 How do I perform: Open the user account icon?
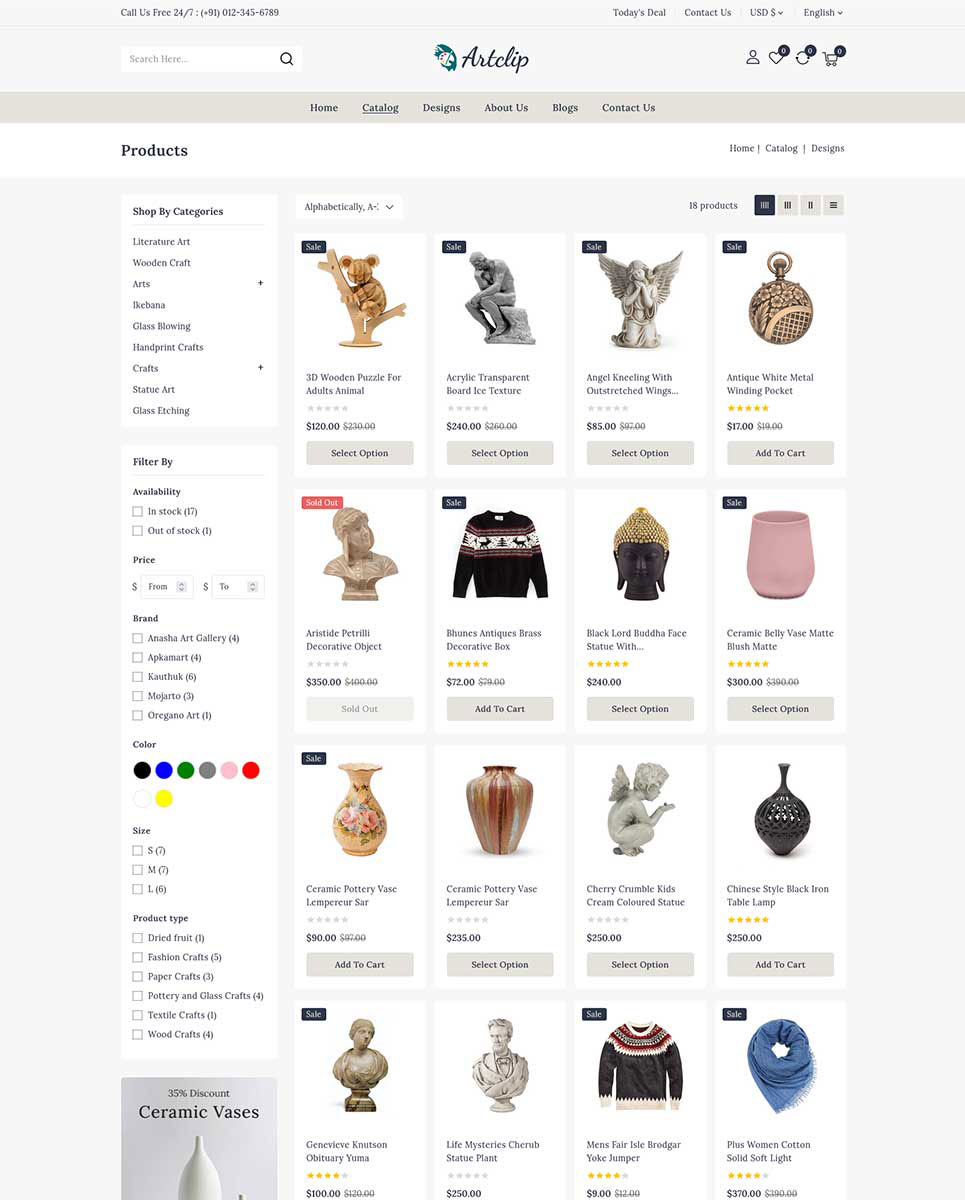coord(753,58)
